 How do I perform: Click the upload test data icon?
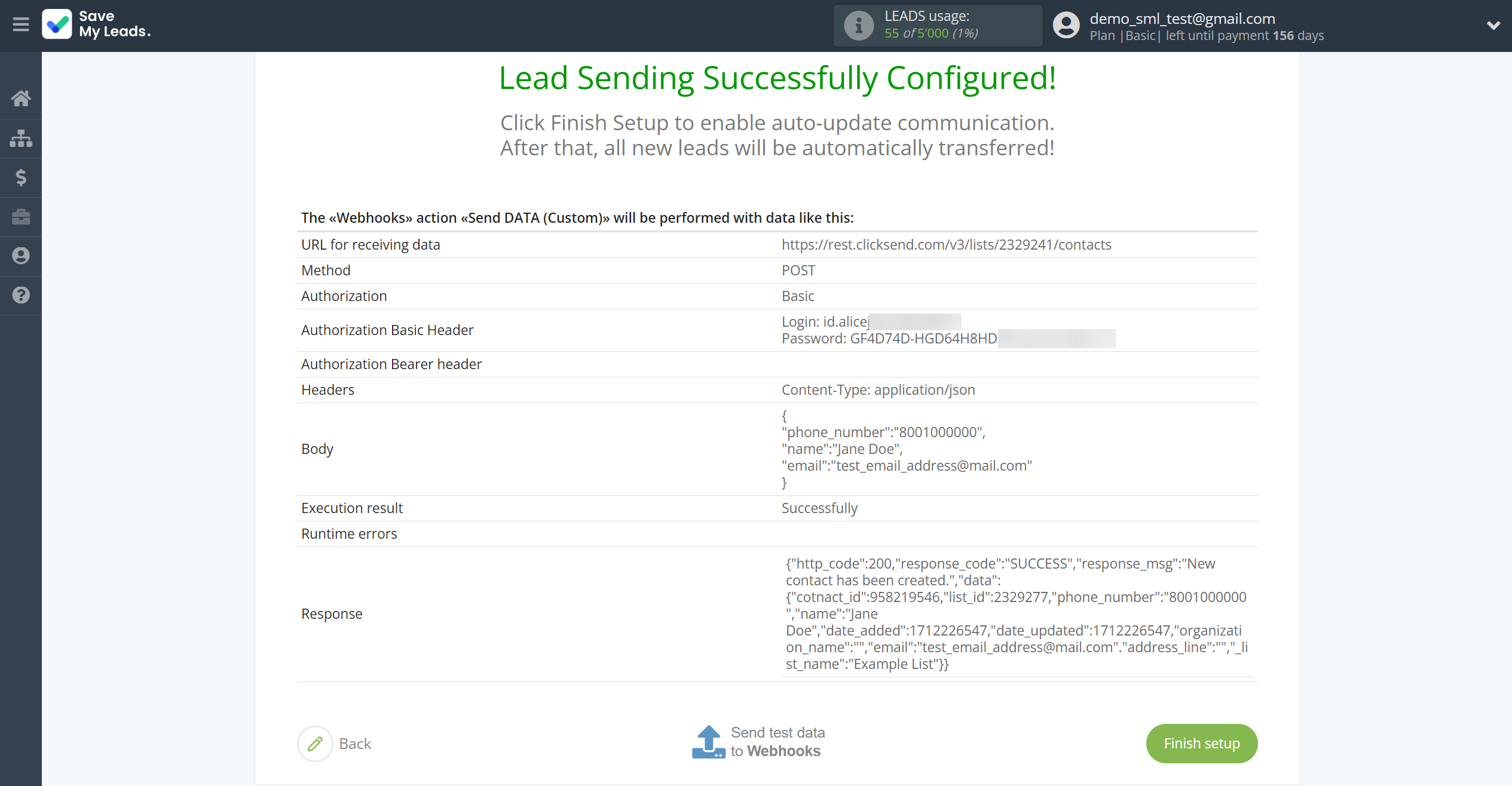click(708, 742)
